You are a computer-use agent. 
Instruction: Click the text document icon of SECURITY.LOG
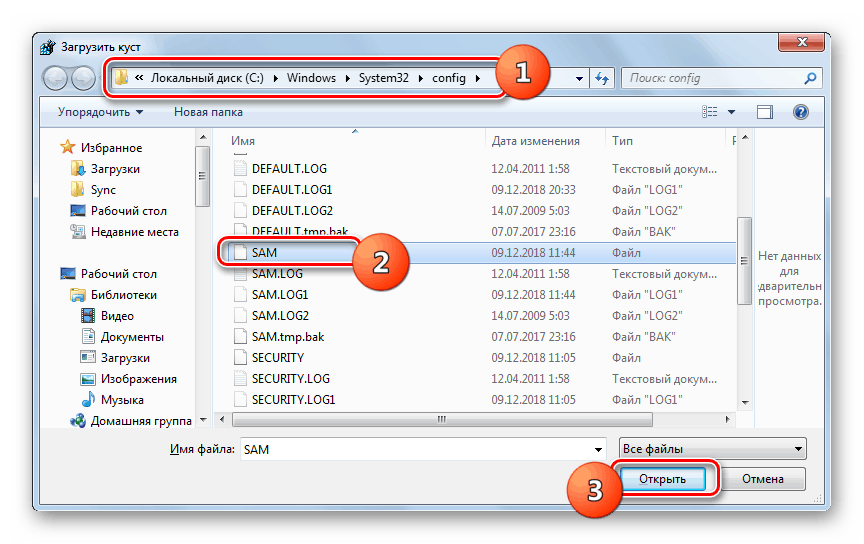(240, 379)
